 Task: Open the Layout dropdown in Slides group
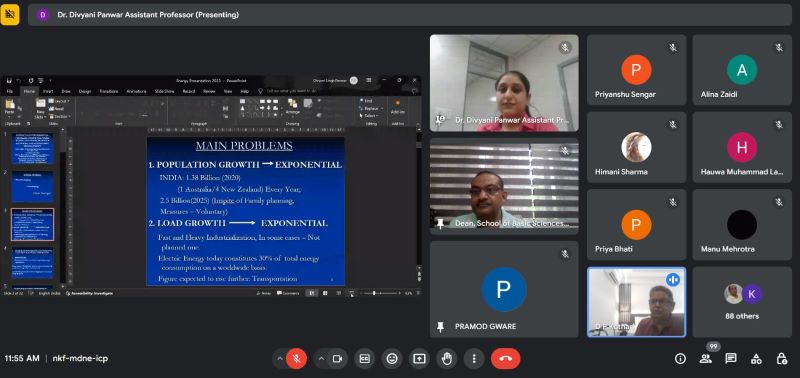tap(60, 101)
